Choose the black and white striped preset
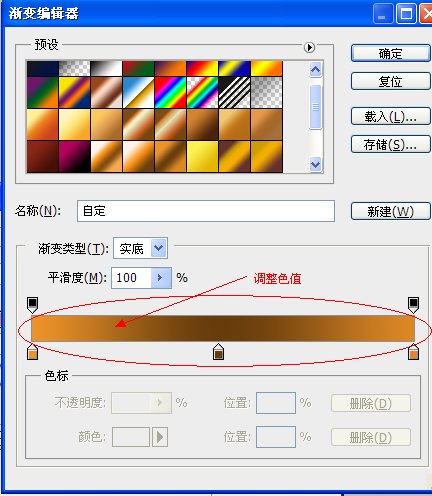This screenshot has width=432, height=496. 234,93
